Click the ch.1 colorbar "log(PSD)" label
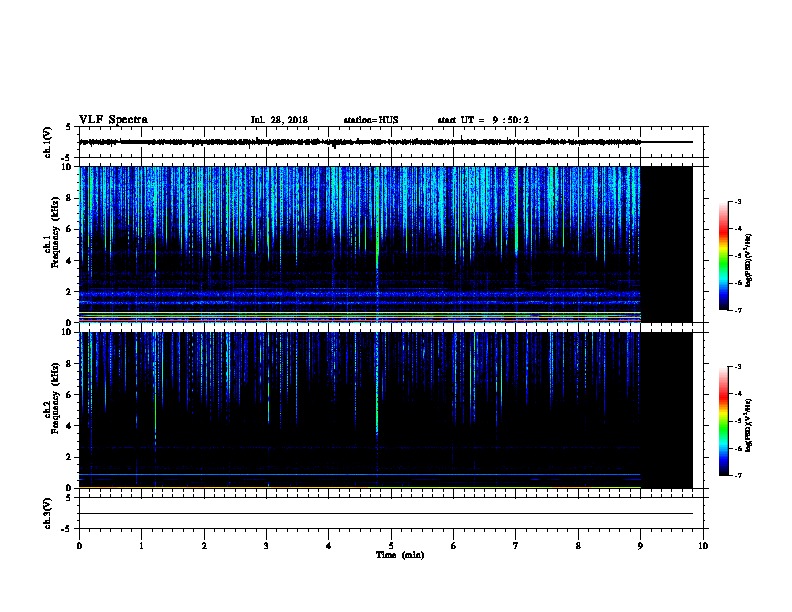The width and height of the screenshot is (792, 612). tap(748, 260)
